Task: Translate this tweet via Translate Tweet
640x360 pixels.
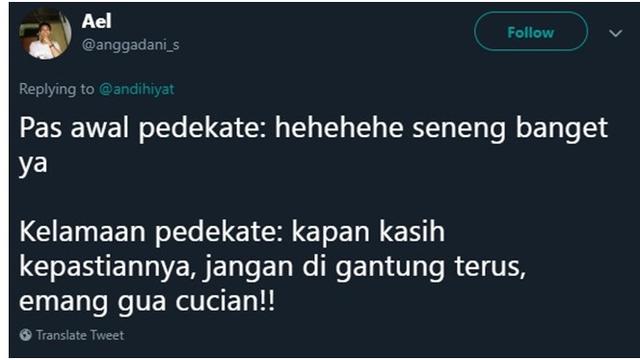Action: click(72, 335)
